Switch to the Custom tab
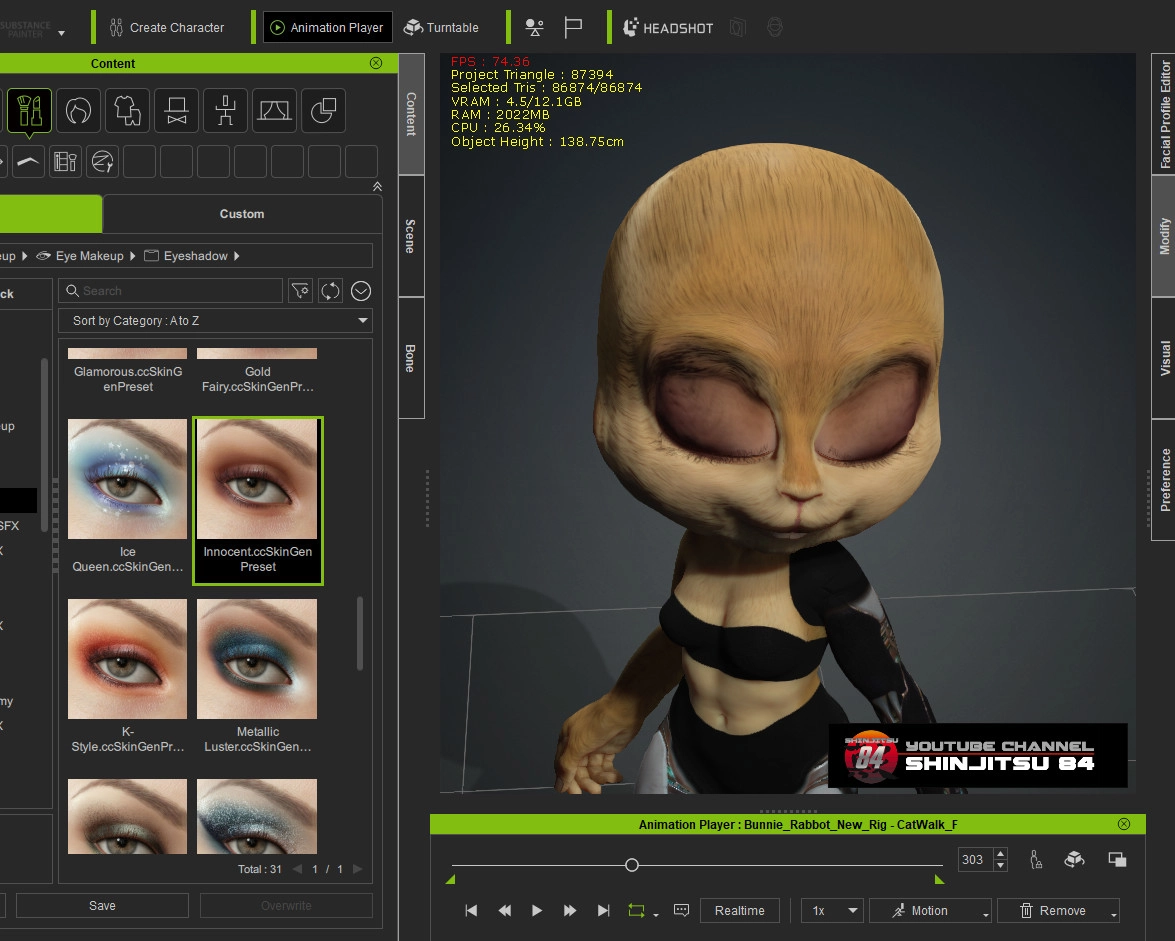Viewport: 1175px width, 941px height. click(242, 214)
